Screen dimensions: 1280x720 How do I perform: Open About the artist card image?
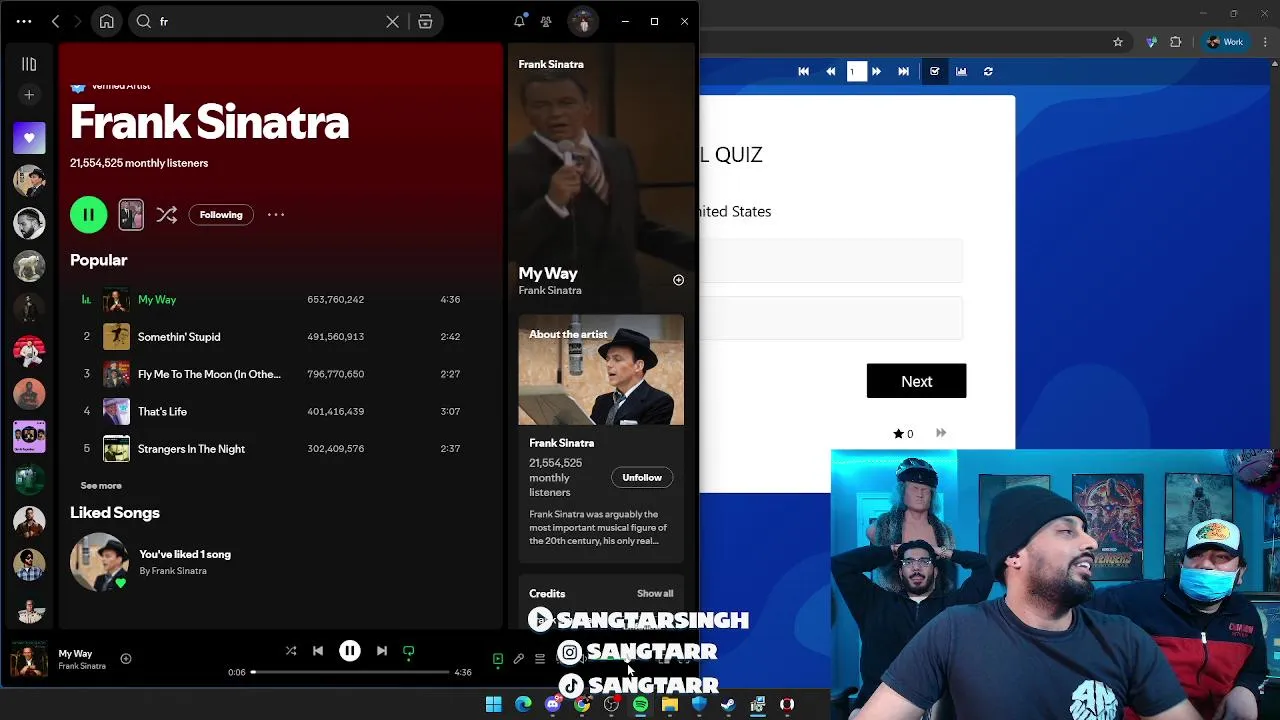(601, 370)
